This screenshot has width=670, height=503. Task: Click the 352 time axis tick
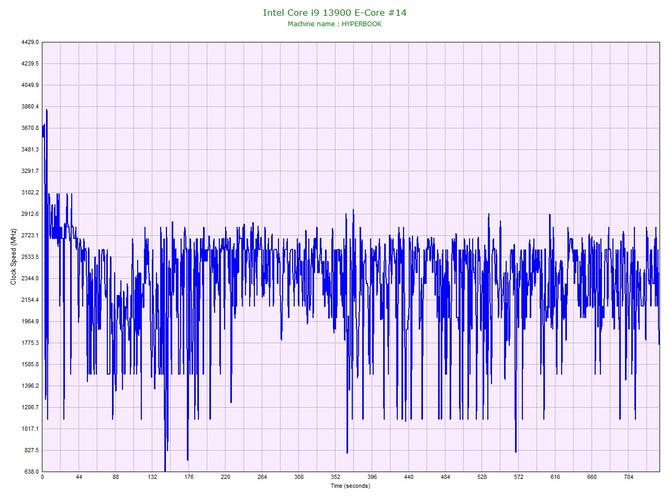point(335,477)
